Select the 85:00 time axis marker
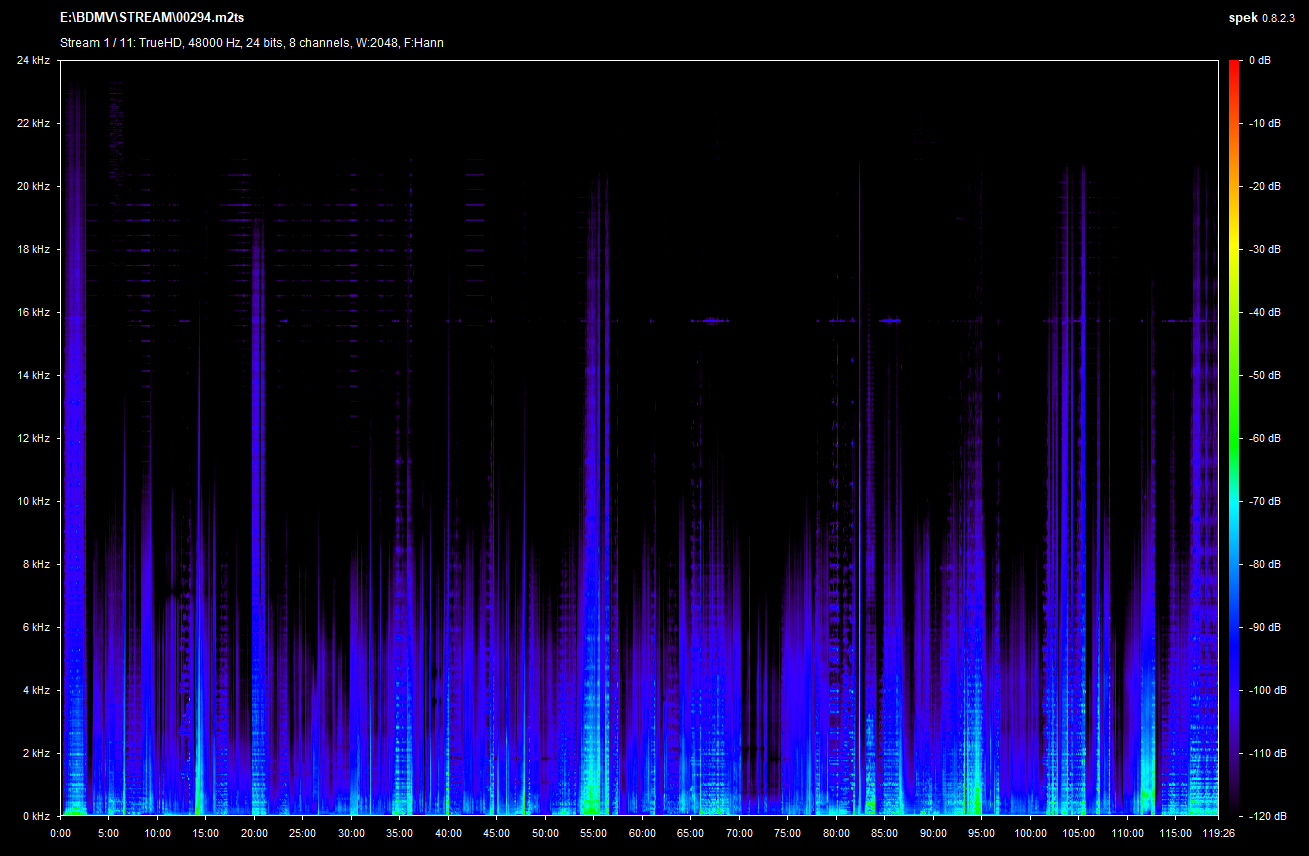 click(885, 833)
